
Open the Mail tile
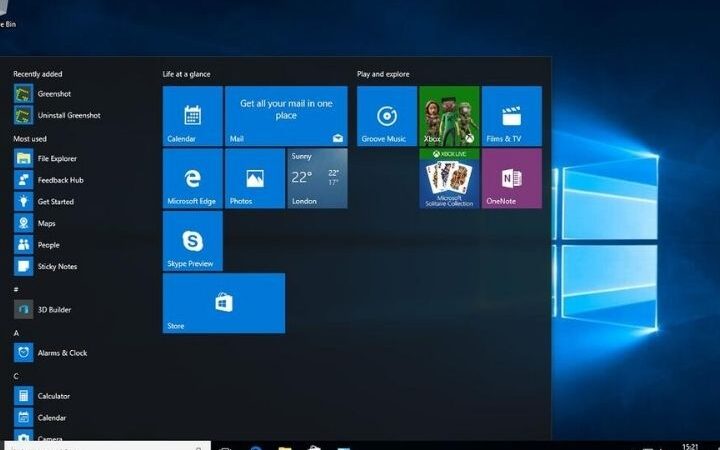tap(286, 116)
